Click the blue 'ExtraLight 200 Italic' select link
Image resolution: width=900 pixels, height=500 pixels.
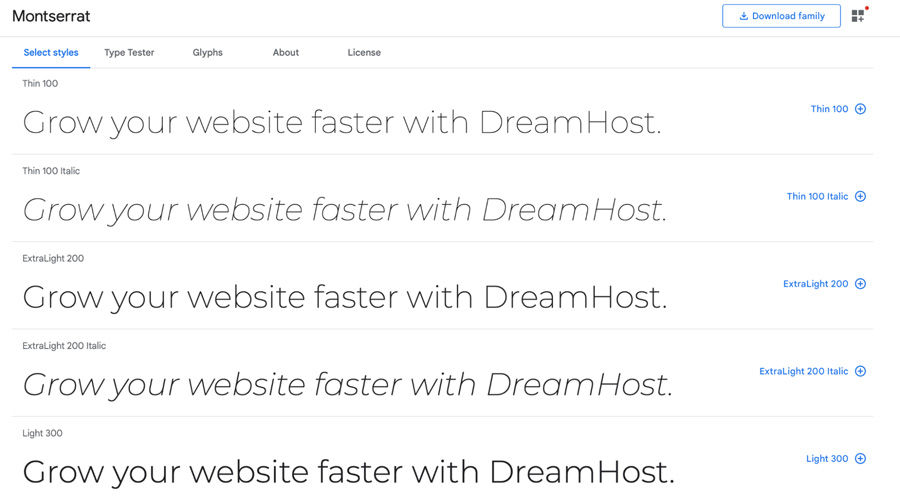[x=804, y=371]
